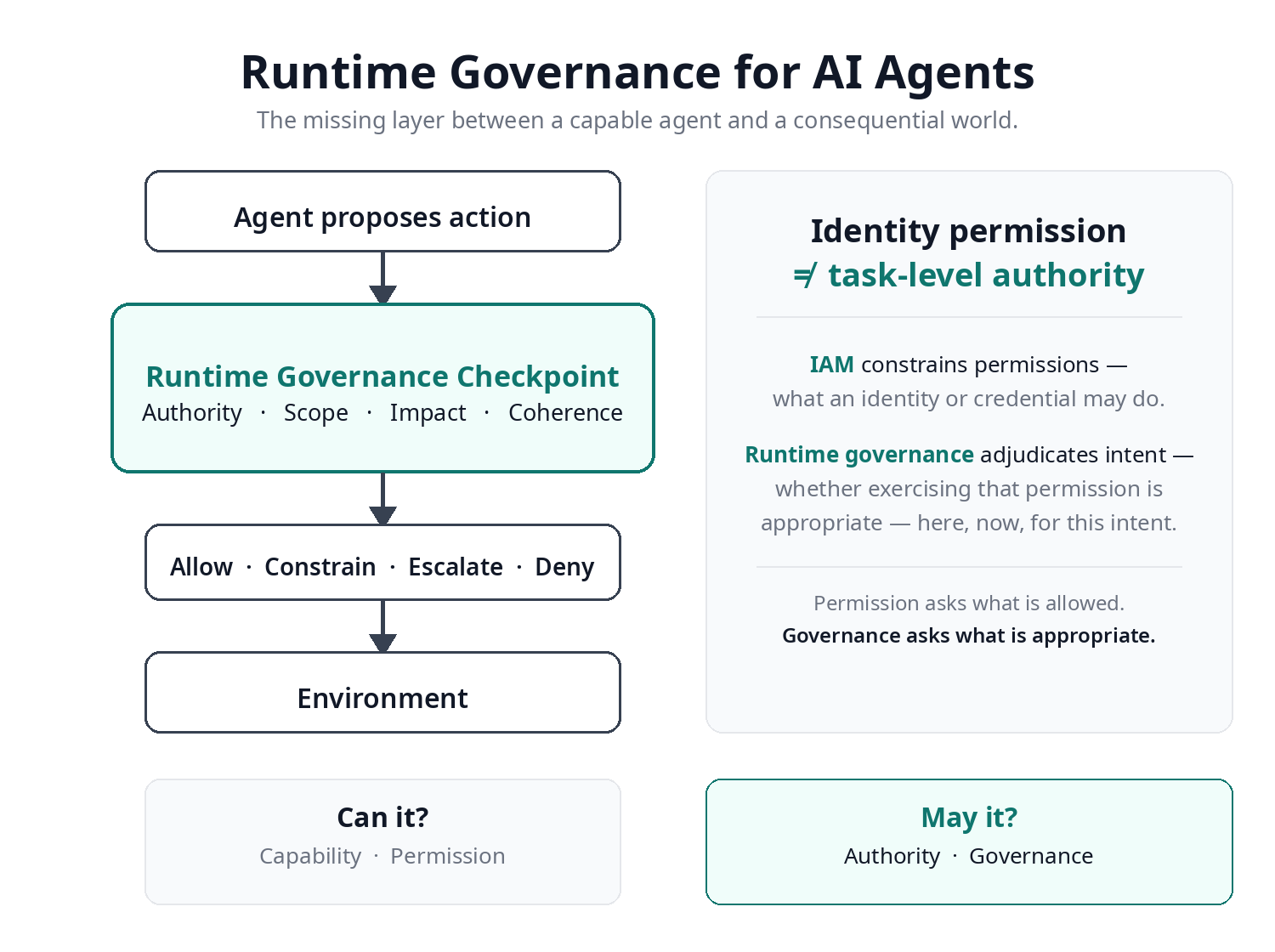Select 'Allow' in the decision box
Image resolution: width=1275 pixels, height=952 pixels.
[x=201, y=567]
